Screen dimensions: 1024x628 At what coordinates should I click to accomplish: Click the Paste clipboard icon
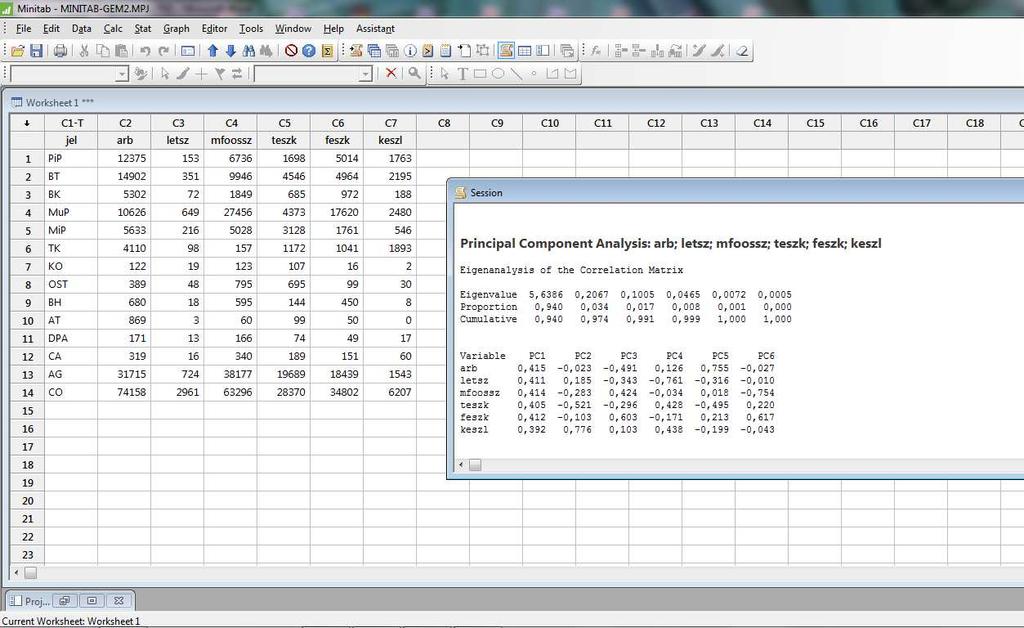click(121, 51)
